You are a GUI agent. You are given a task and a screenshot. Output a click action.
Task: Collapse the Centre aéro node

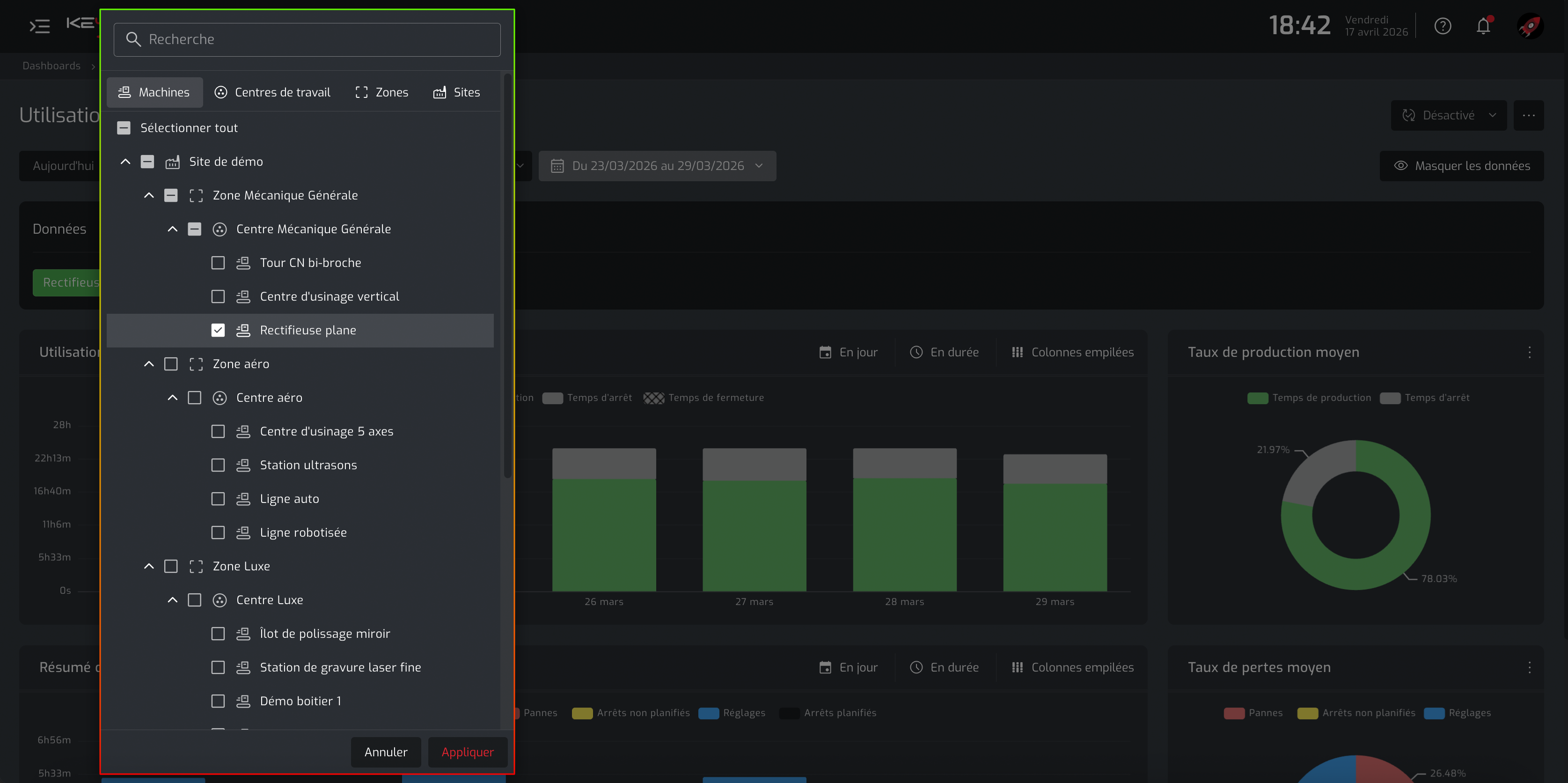[x=173, y=398]
